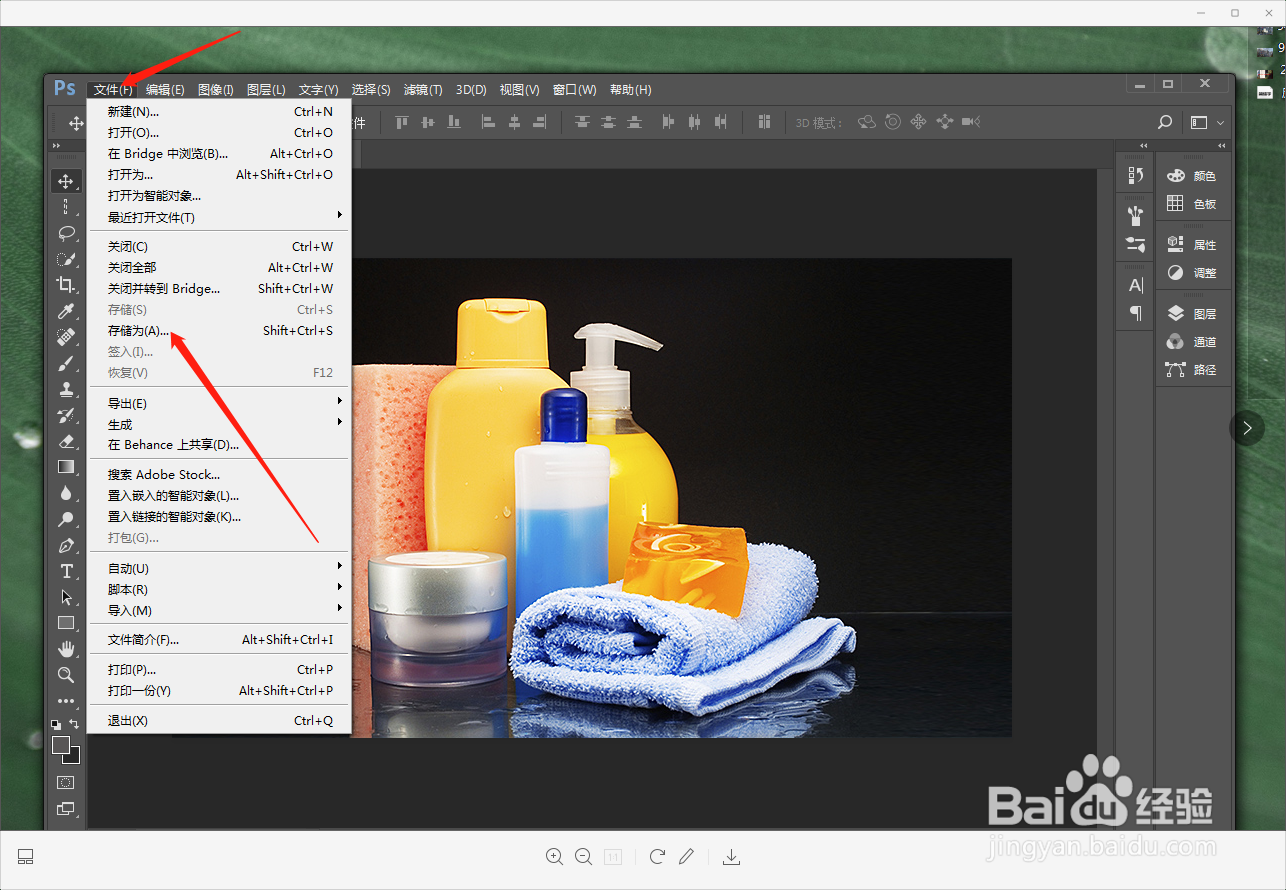Select the Move tool in the tools panel
The width and height of the screenshot is (1286, 890).
coord(66,181)
